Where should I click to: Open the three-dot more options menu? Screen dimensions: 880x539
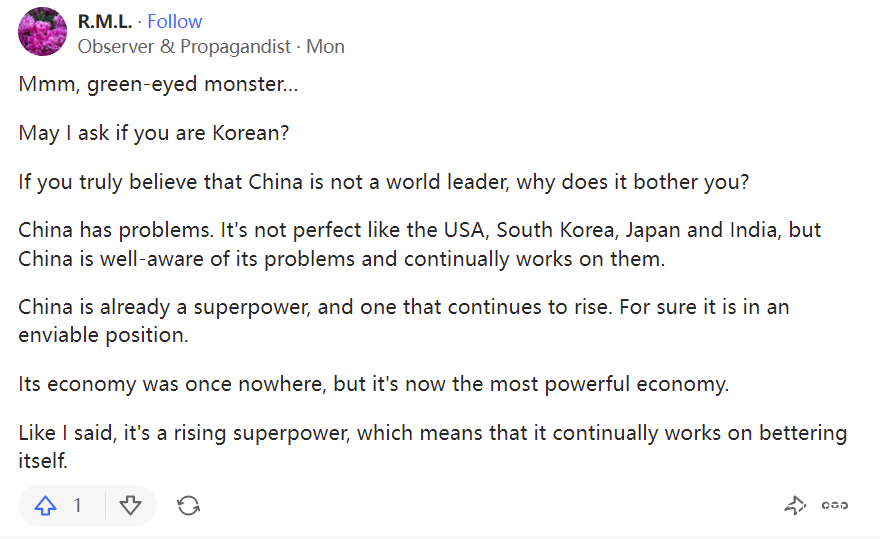[x=835, y=506]
